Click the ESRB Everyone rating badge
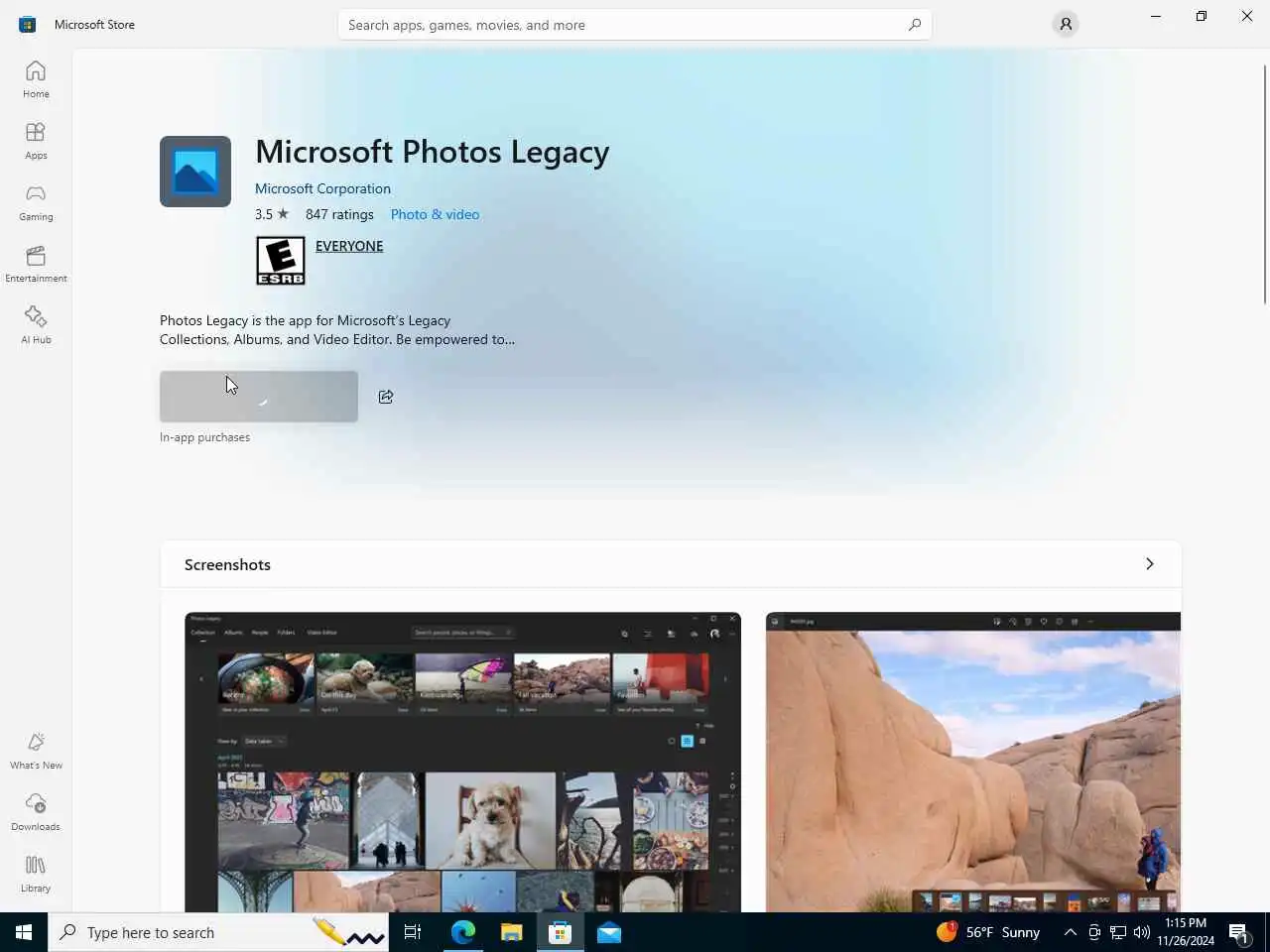The image size is (1270, 952). 281,261
